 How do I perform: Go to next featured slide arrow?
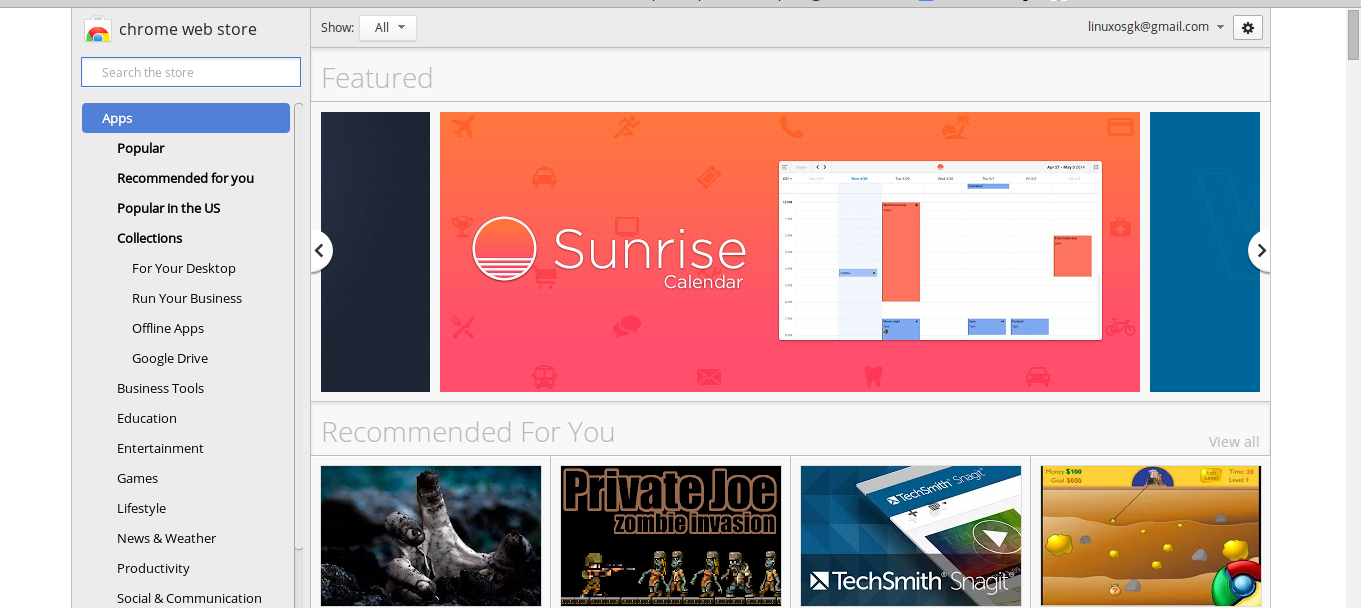click(x=1260, y=251)
